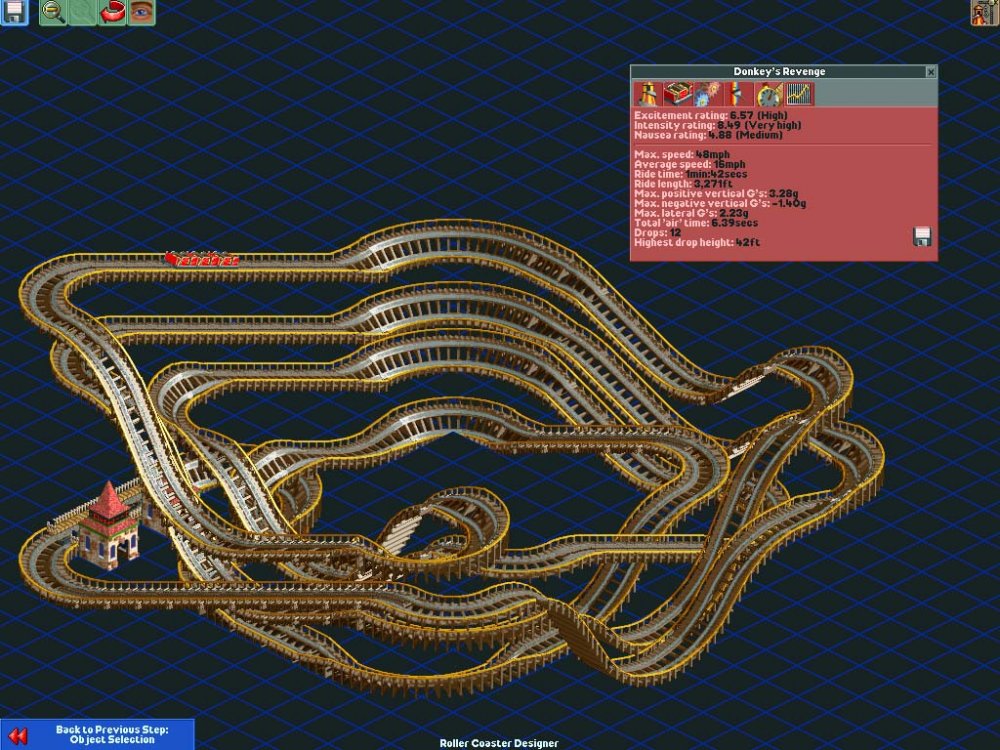The width and height of the screenshot is (1000, 750).
Task: Open the vehicle details tab
Action: coord(677,94)
